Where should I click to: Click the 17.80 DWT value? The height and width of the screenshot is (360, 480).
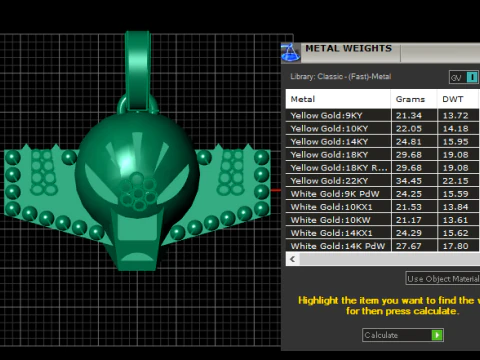click(456, 246)
